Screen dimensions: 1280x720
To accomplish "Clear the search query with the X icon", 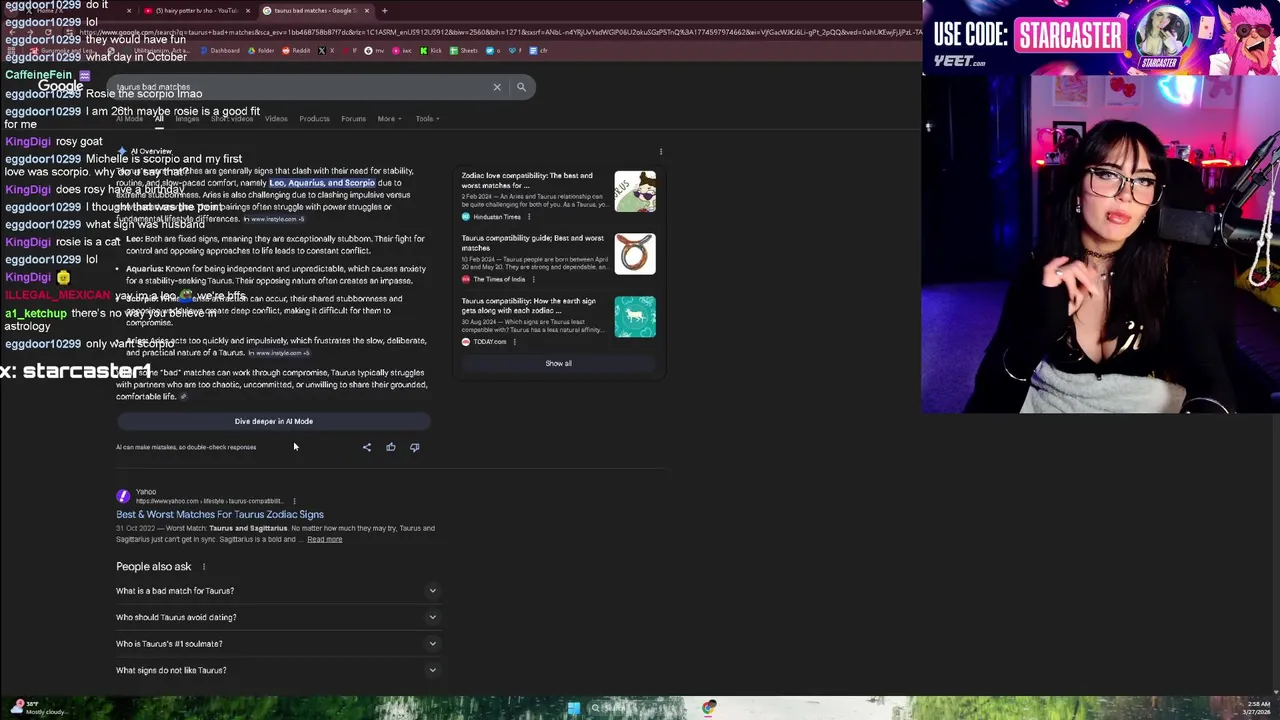I will (x=497, y=87).
